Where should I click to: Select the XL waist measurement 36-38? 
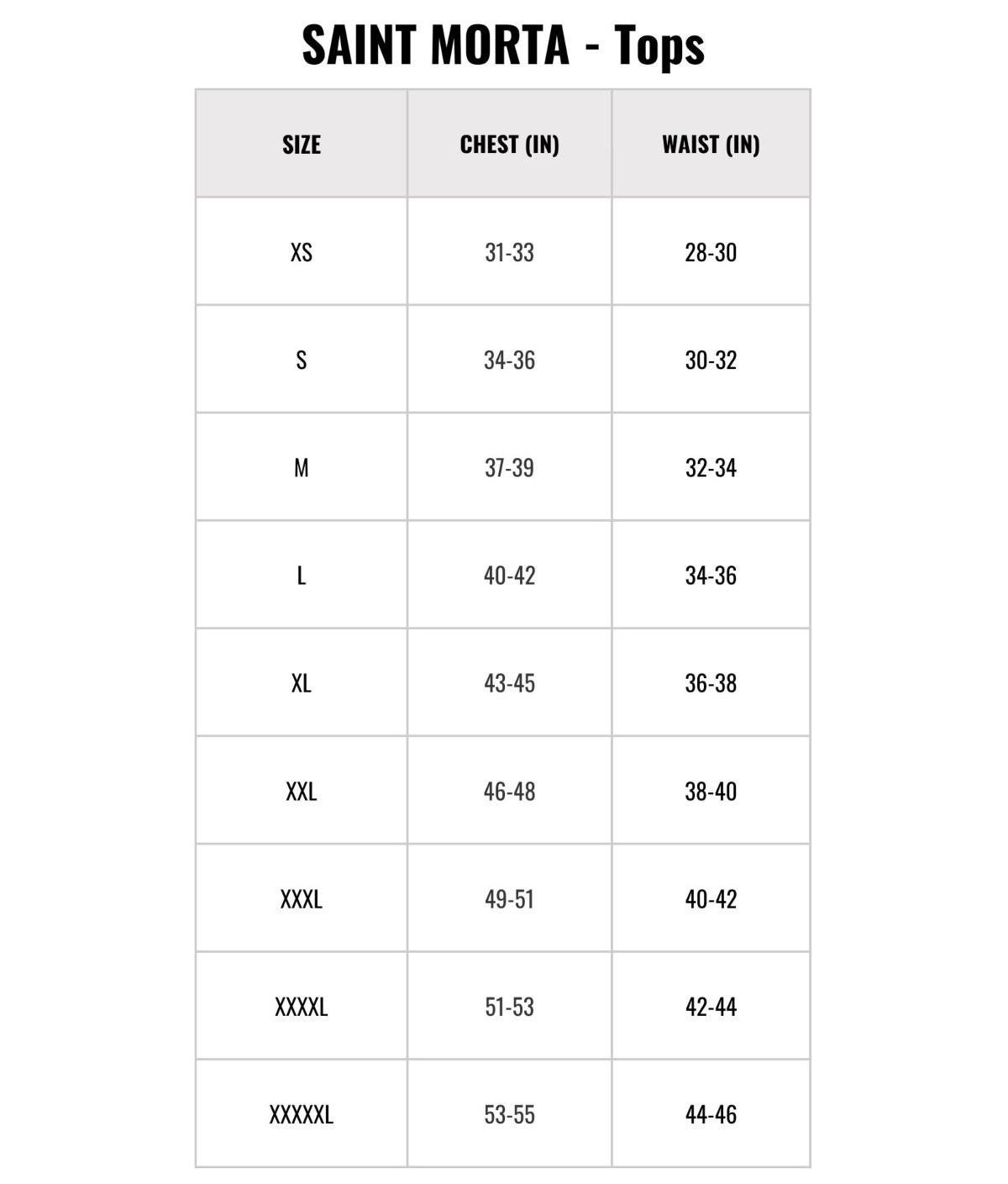711,683
